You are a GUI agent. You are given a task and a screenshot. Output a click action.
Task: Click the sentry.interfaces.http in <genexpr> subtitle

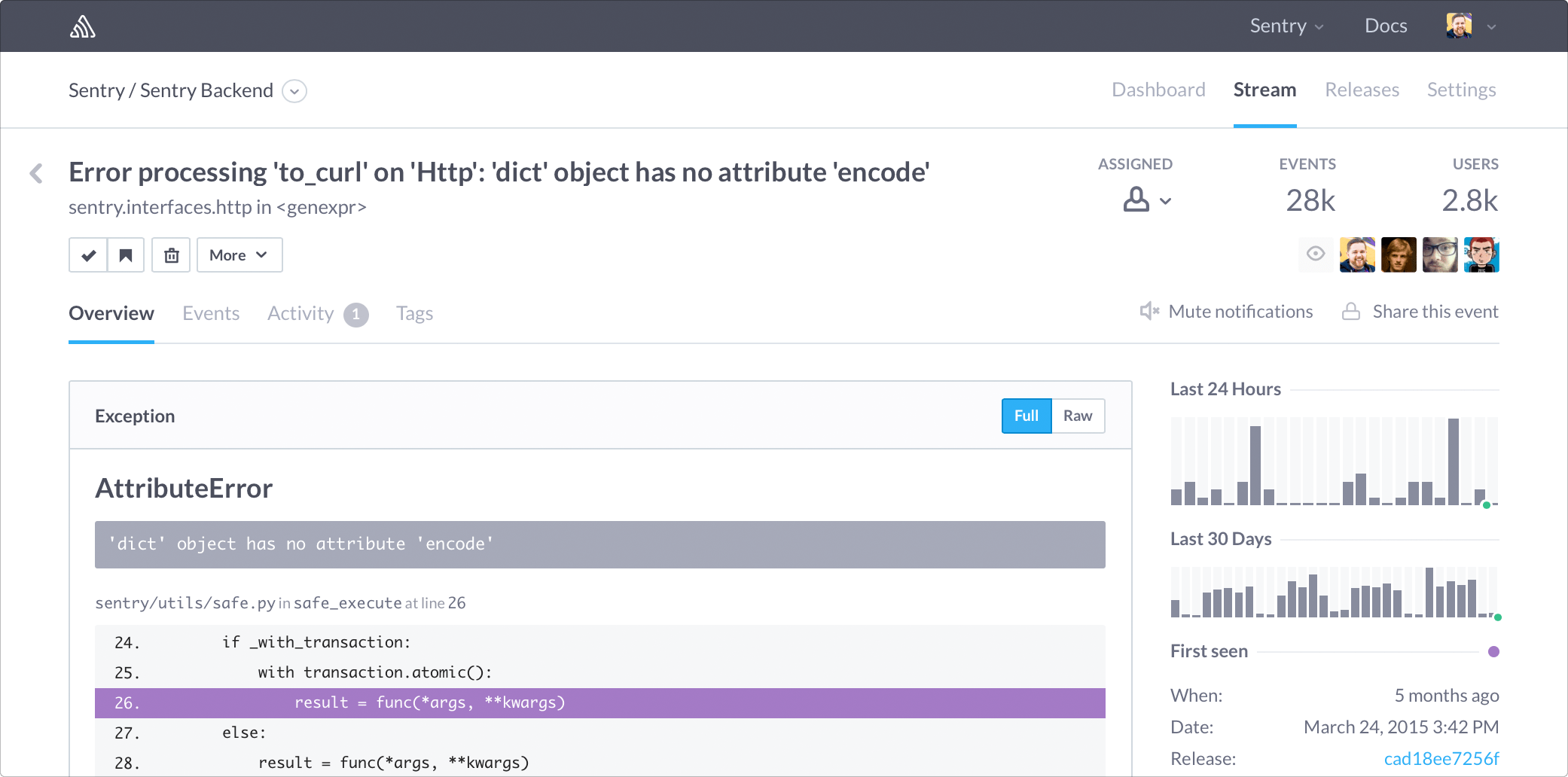pos(218,207)
